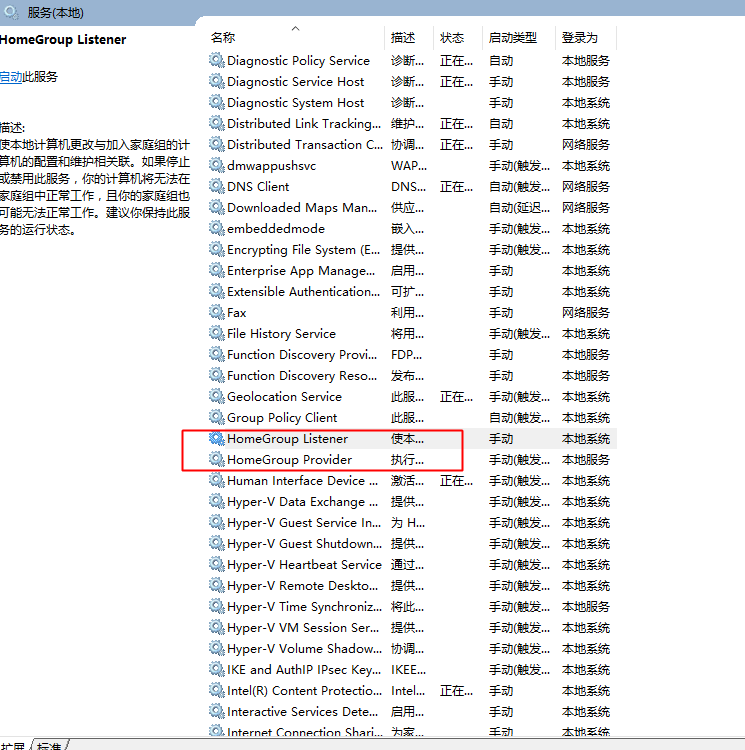Click the gear icon of Encrypting File System
Viewport: 745px width, 750px height.
pos(217,250)
